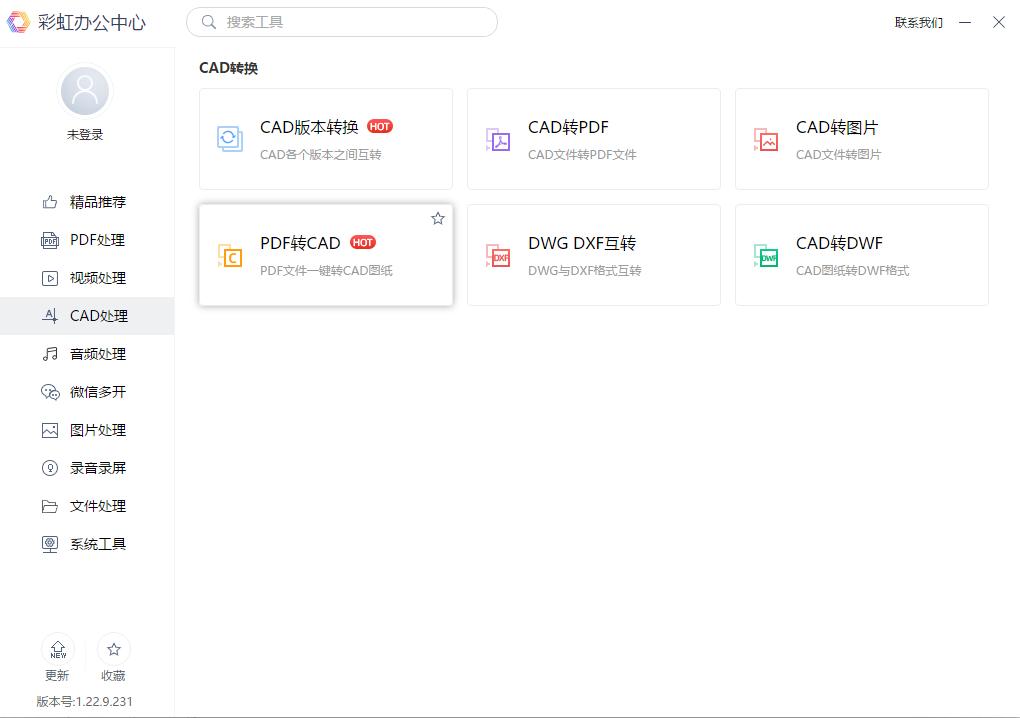The width and height of the screenshot is (1020, 718).
Task: Click description CAD文件转PDF文件
Action: [x=582, y=155]
